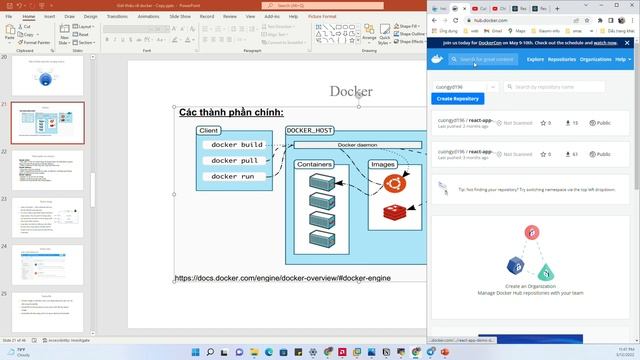The image size is (640, 360).
Task: Go to Repositories in Docker Hub nav
Action: pyautogui.click(x=562, y=59)
